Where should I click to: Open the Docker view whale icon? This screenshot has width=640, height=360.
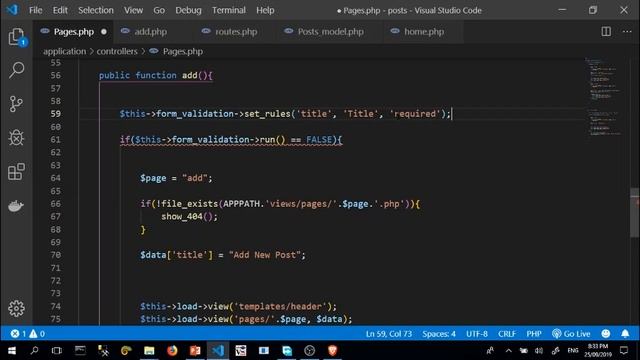coord(16,206)
